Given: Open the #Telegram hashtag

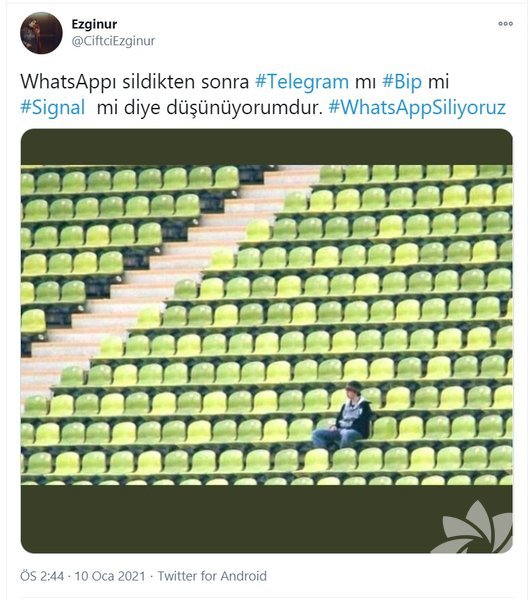Looking at the screenshot, I should tap(302, 82).
